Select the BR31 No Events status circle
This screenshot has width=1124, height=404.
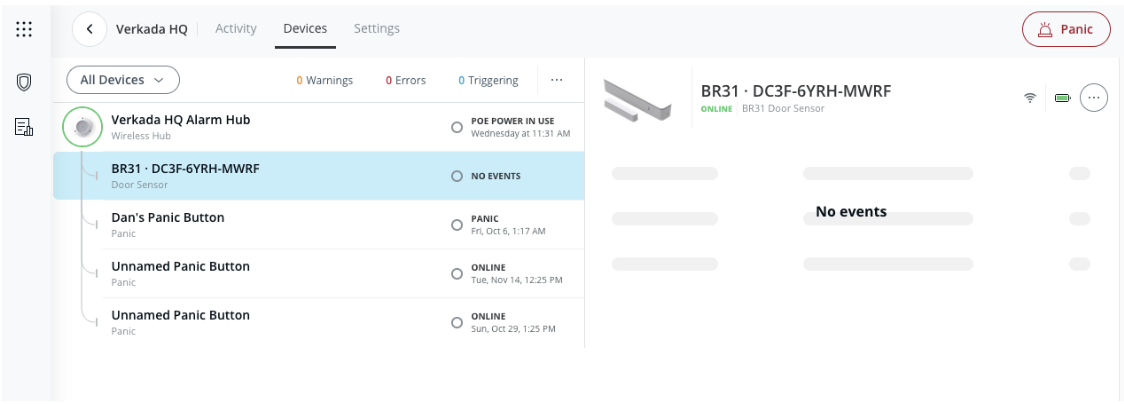point(457,176)
